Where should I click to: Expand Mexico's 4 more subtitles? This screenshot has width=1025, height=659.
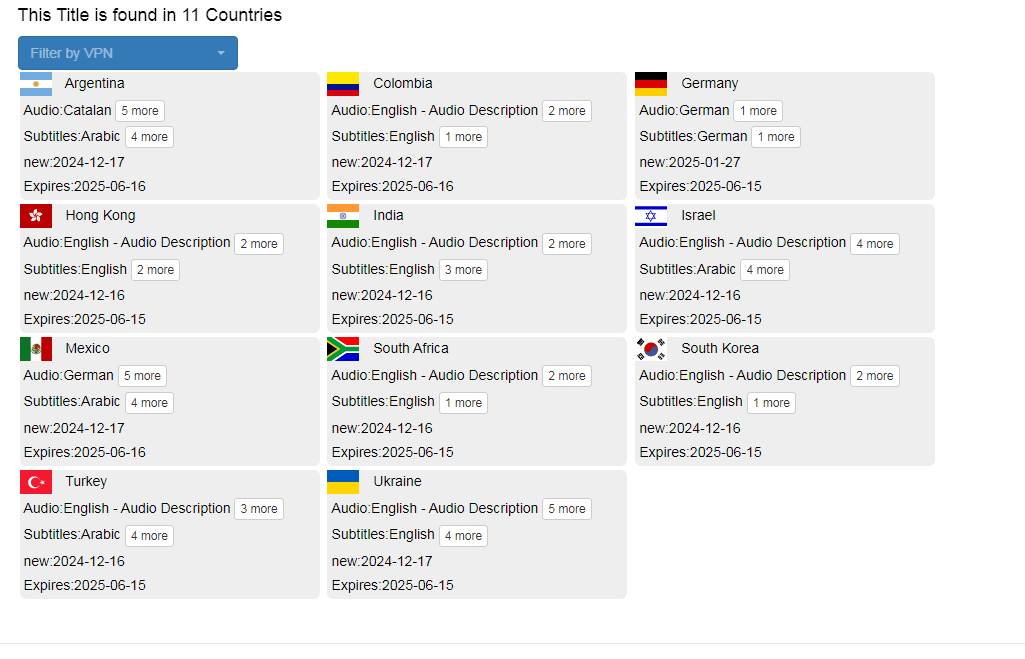[149, 402]
